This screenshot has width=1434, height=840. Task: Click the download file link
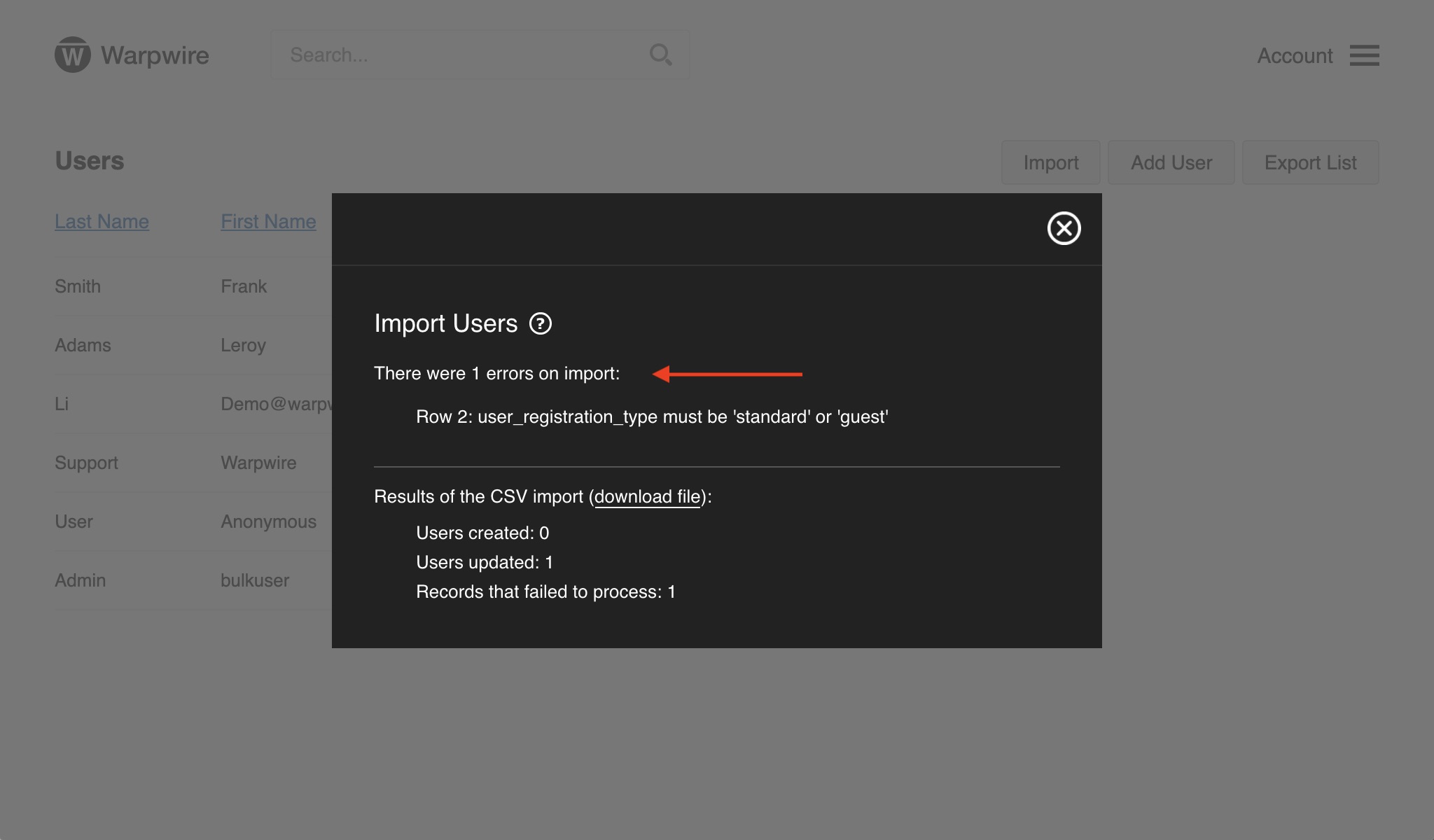647,496
